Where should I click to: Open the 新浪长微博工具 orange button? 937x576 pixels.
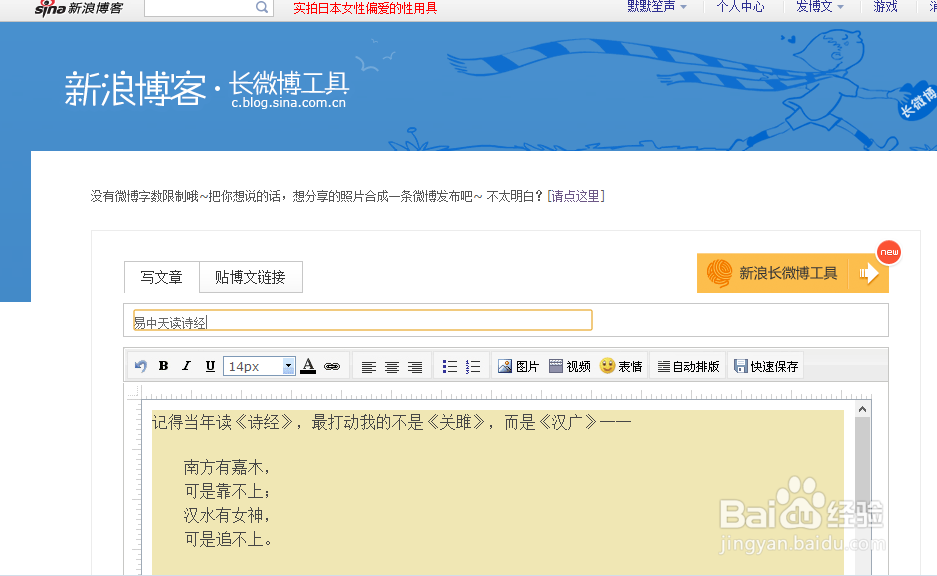pos(792,273)
